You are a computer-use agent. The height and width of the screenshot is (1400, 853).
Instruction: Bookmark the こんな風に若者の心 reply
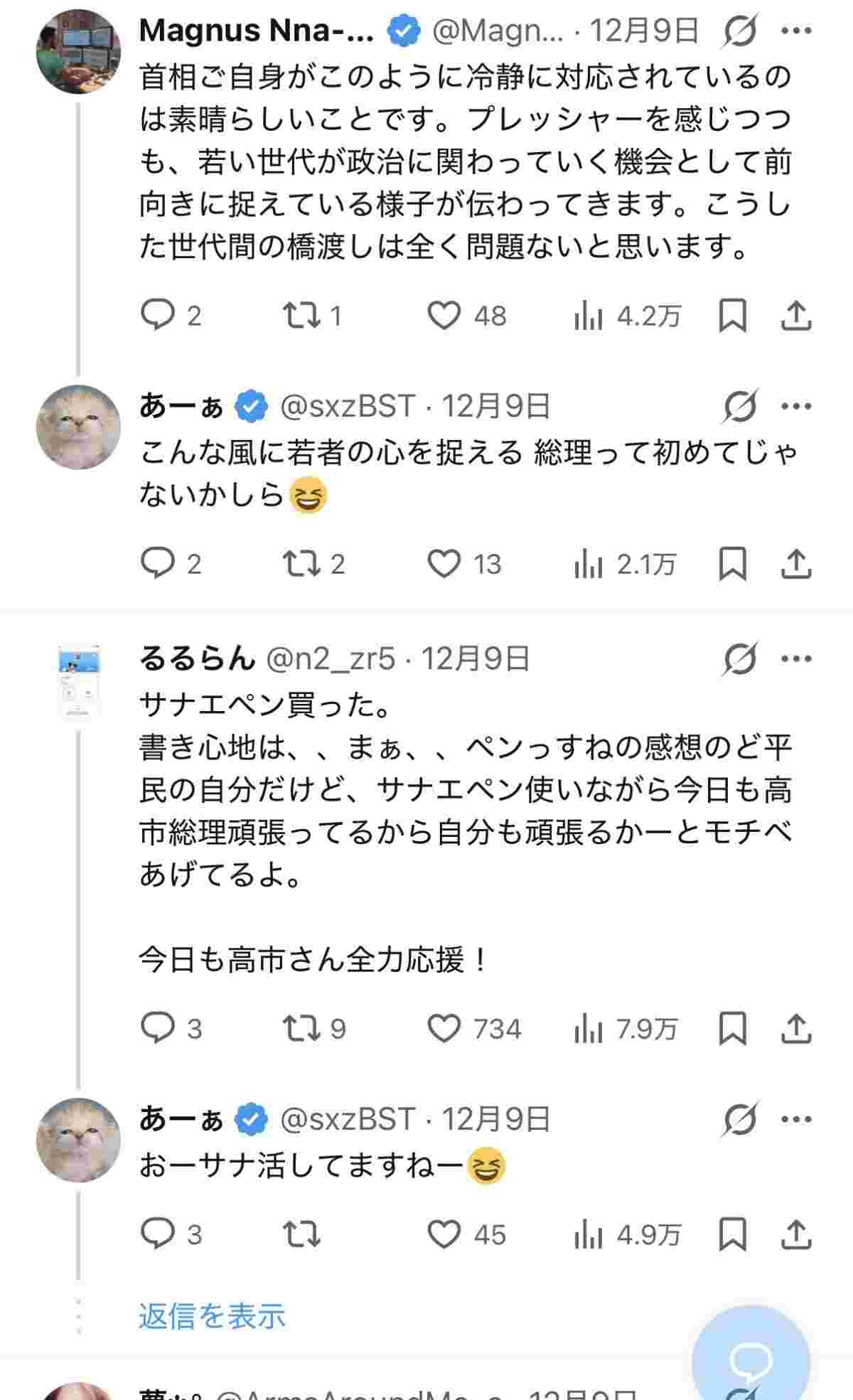[x=732, y=565]
